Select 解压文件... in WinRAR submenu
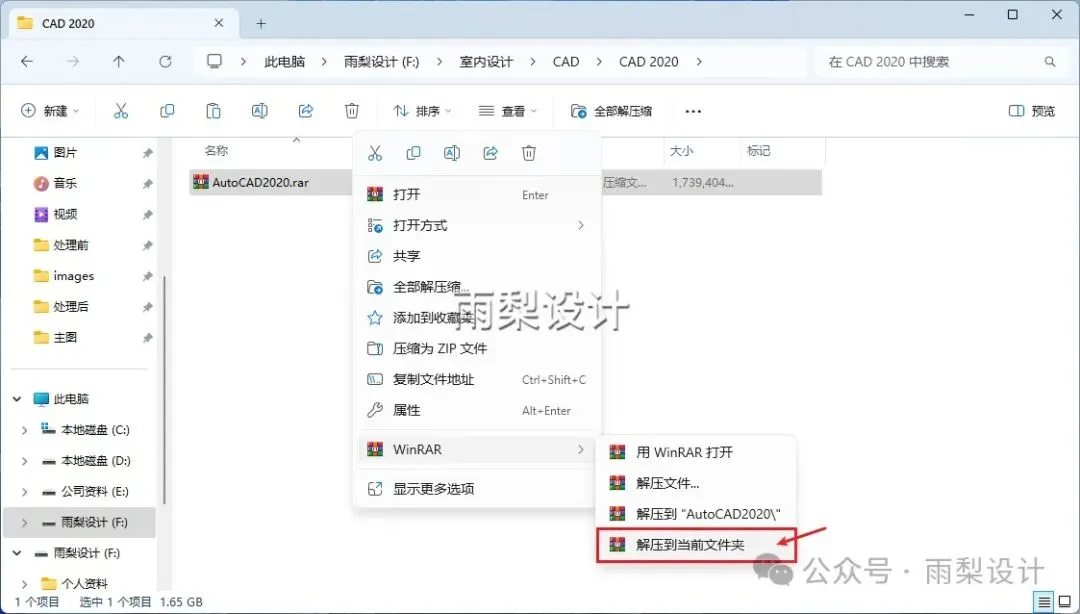This screenshot has height=614, width=1080. coord(696,483)
